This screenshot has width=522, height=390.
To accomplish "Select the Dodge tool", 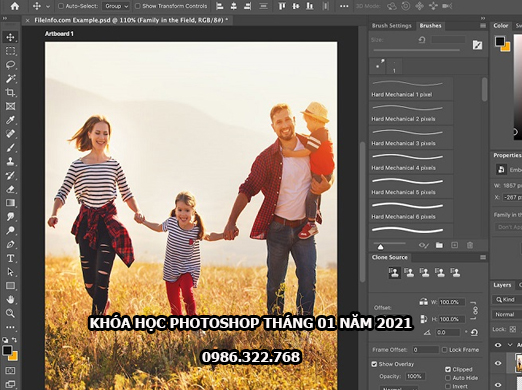I will pyautogui.click(x=10, y=230).
